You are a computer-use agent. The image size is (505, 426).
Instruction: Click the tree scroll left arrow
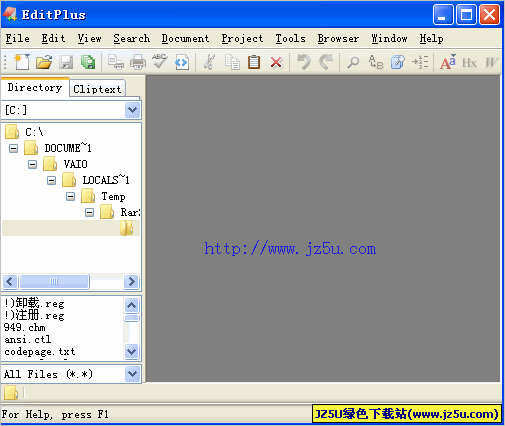[10, 282]
